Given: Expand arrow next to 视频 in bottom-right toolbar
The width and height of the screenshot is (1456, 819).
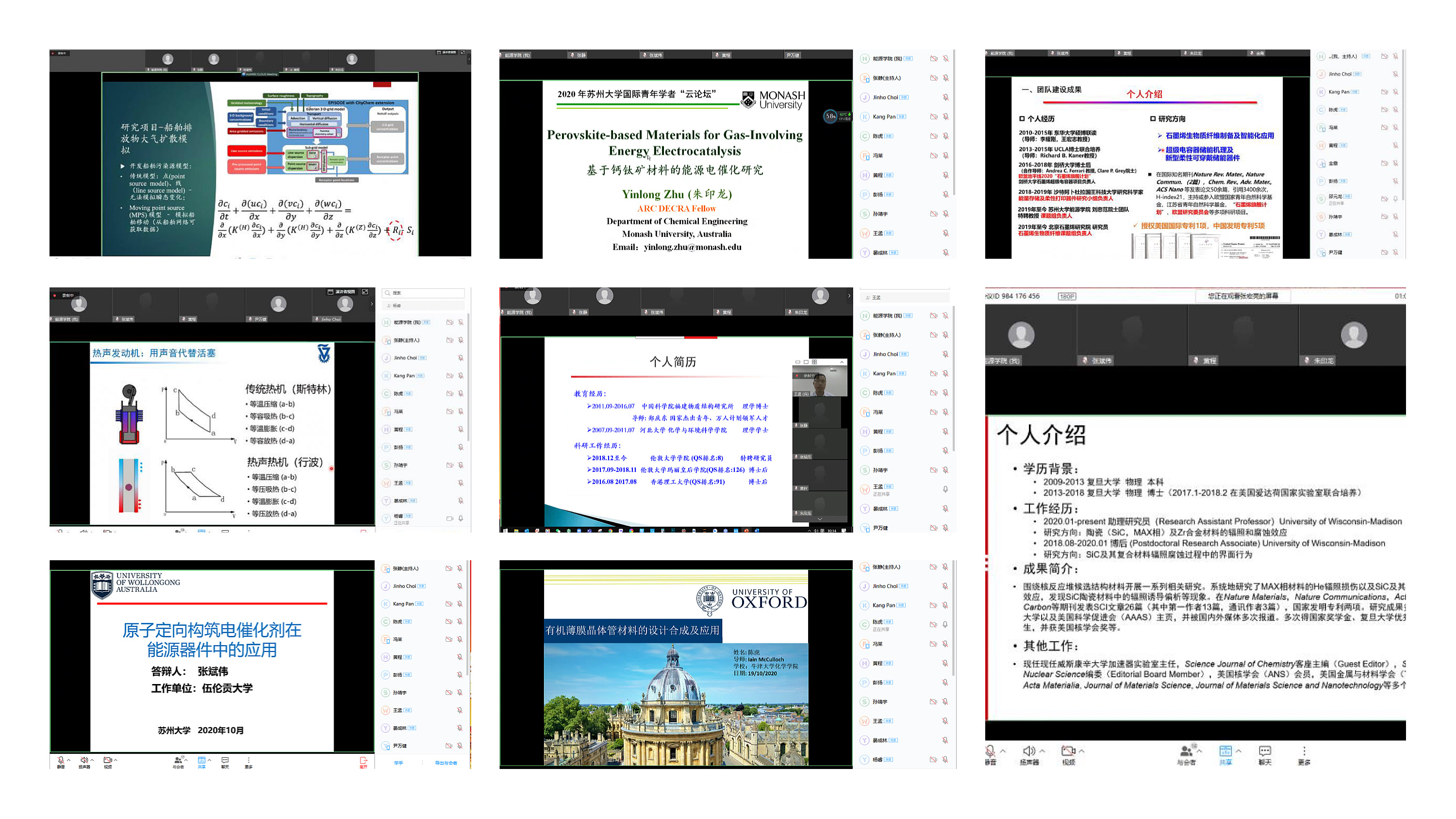Looking at the screenshot, I should coord(1081,751).
